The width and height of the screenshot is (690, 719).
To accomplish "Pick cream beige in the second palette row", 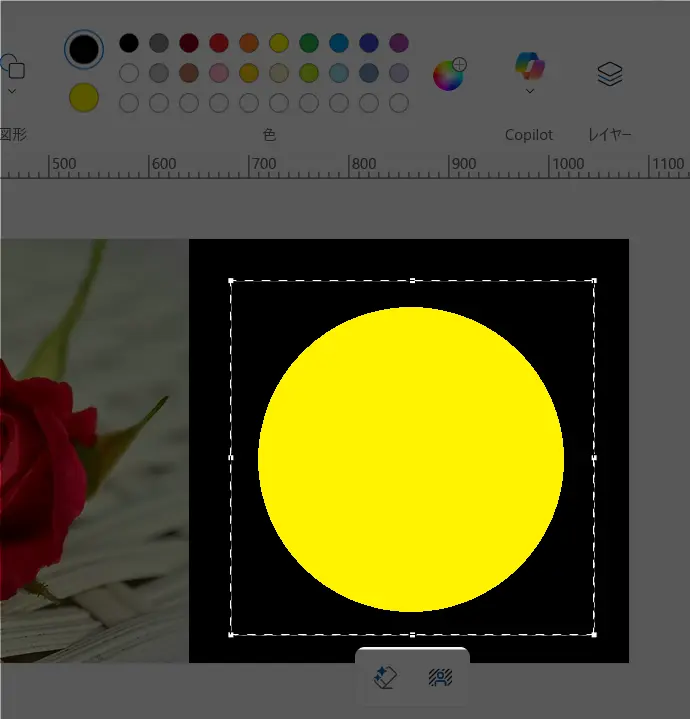I will [279, 73].
